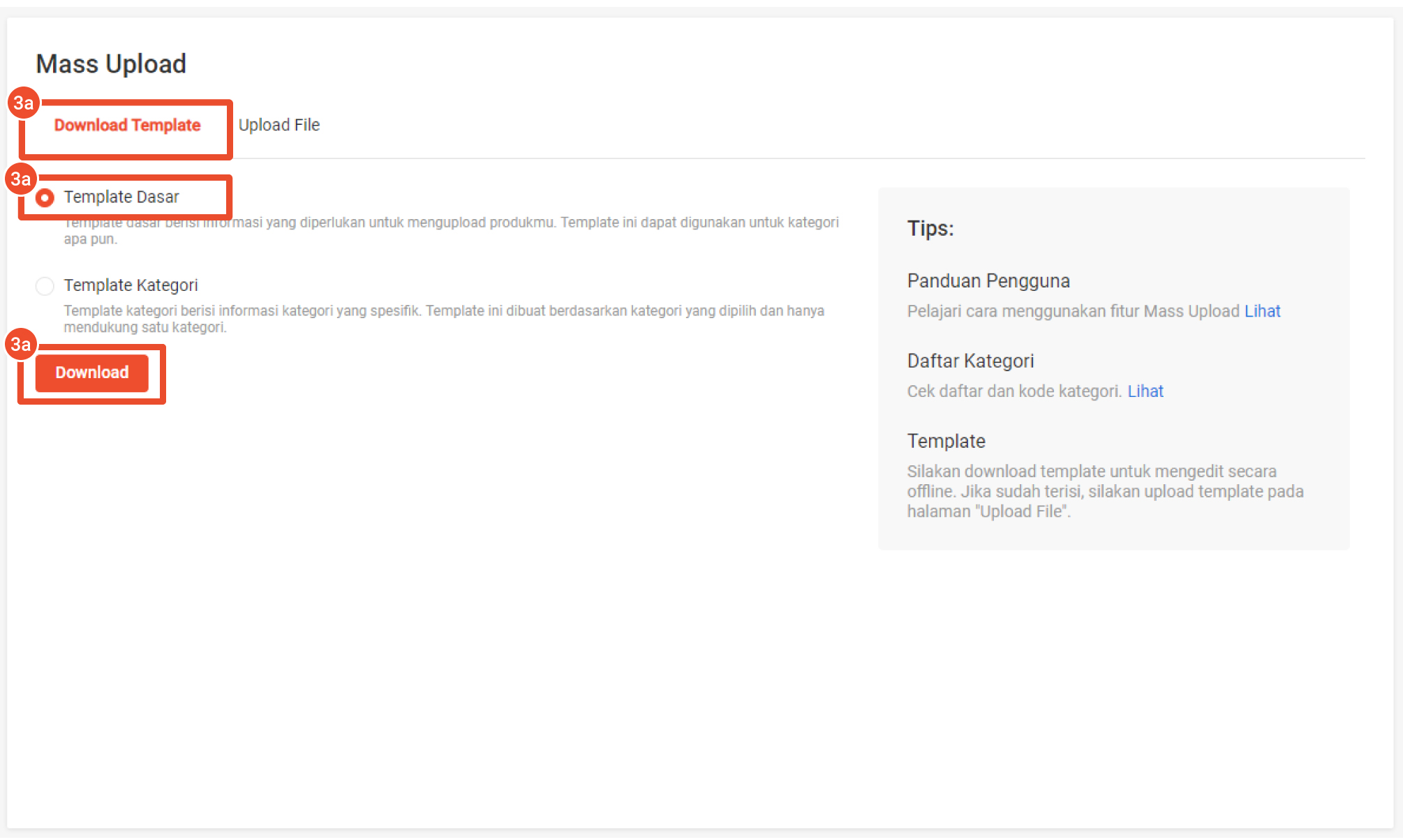Click the Mass Upload page heading

pyautogui.click(x=111, y=64)
